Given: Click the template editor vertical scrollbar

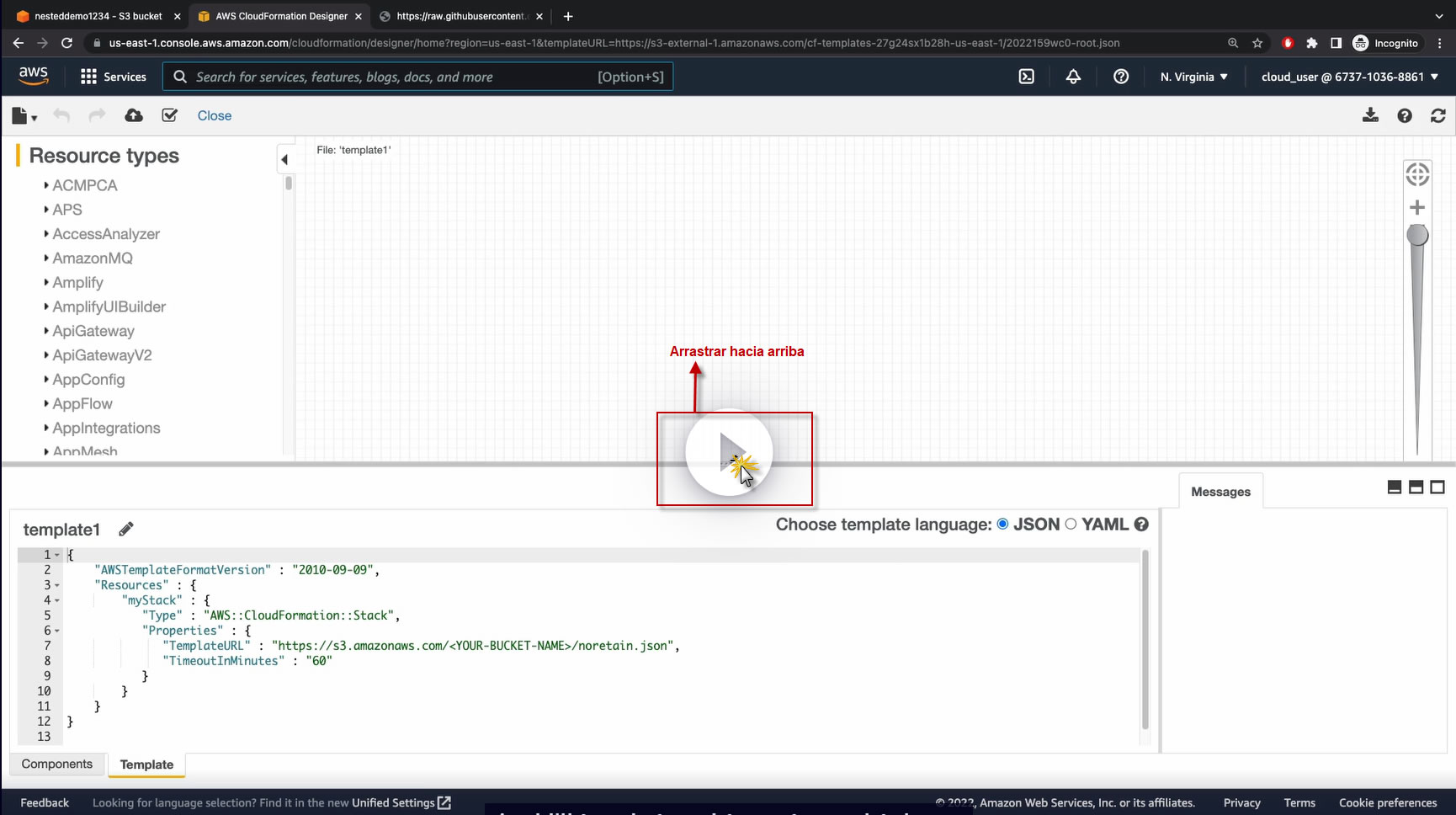Looking at the screenshot, I should [x=1145, y=640].
